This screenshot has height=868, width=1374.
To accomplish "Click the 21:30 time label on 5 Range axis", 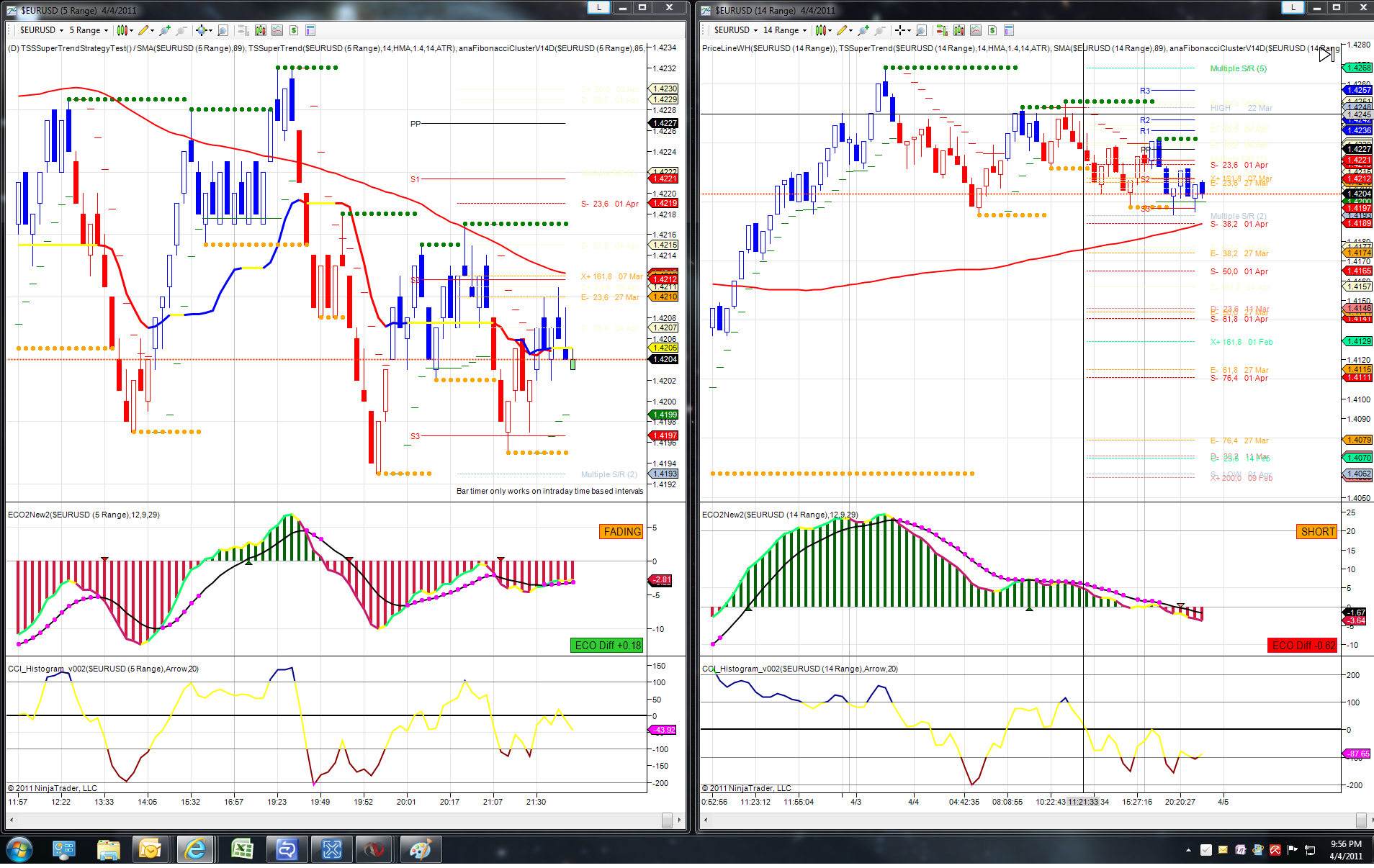I will pyautogui.click(x=536, y=802).
